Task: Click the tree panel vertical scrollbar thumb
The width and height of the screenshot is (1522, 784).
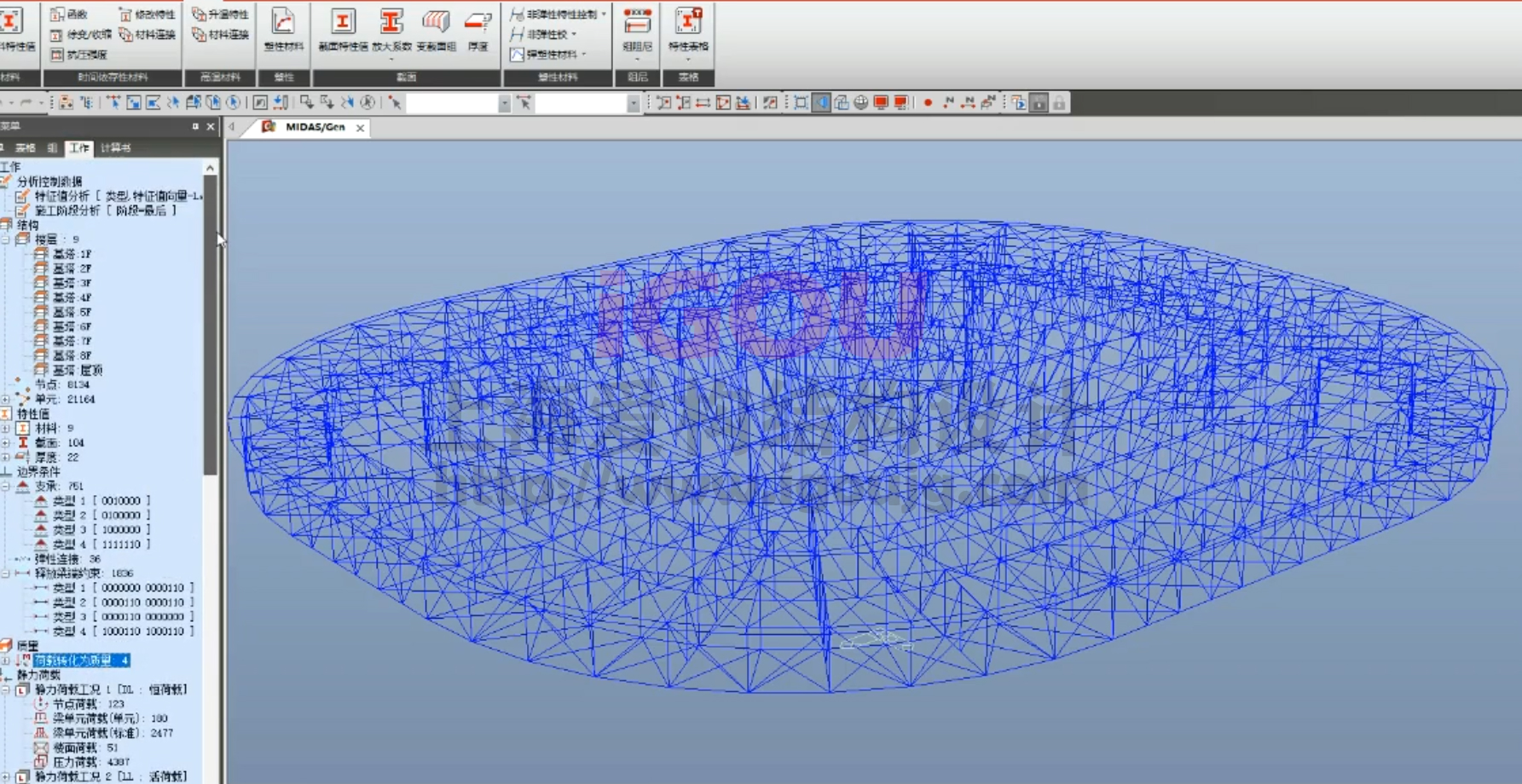Action: click(210, 324)
